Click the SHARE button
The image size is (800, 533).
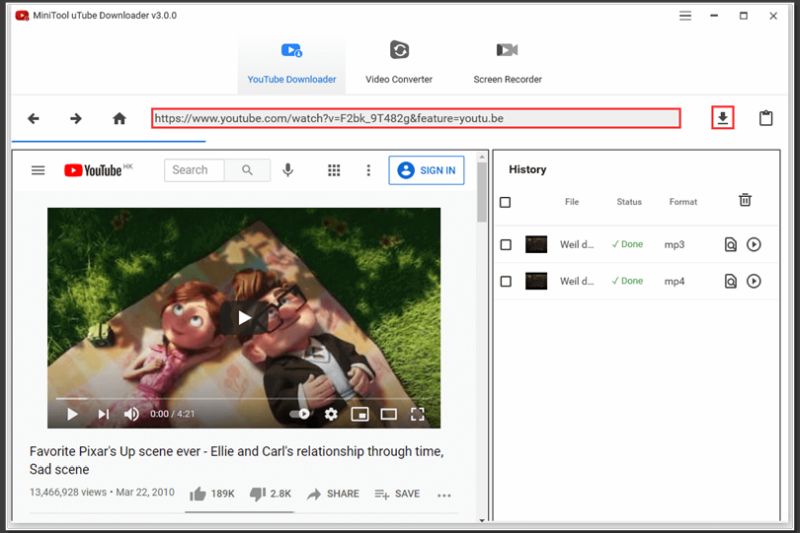(333, 494)
